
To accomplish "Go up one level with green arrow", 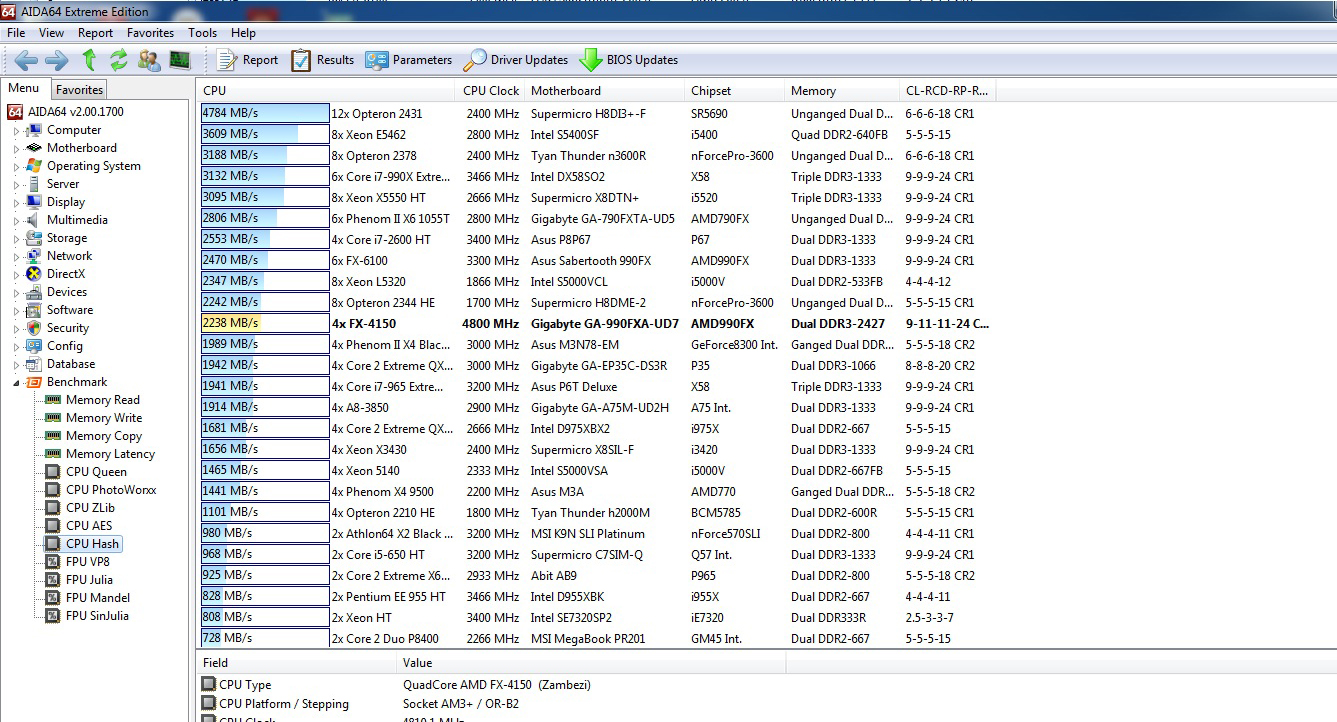I will (x=89, y=60).
